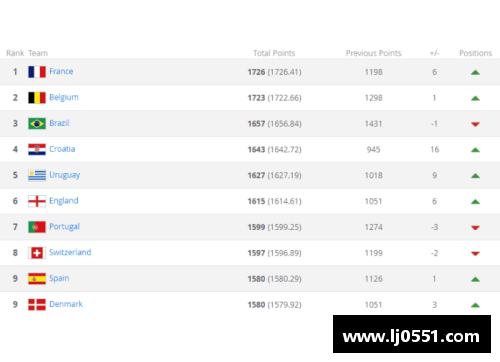Click the France flag icon

[37, 72]
